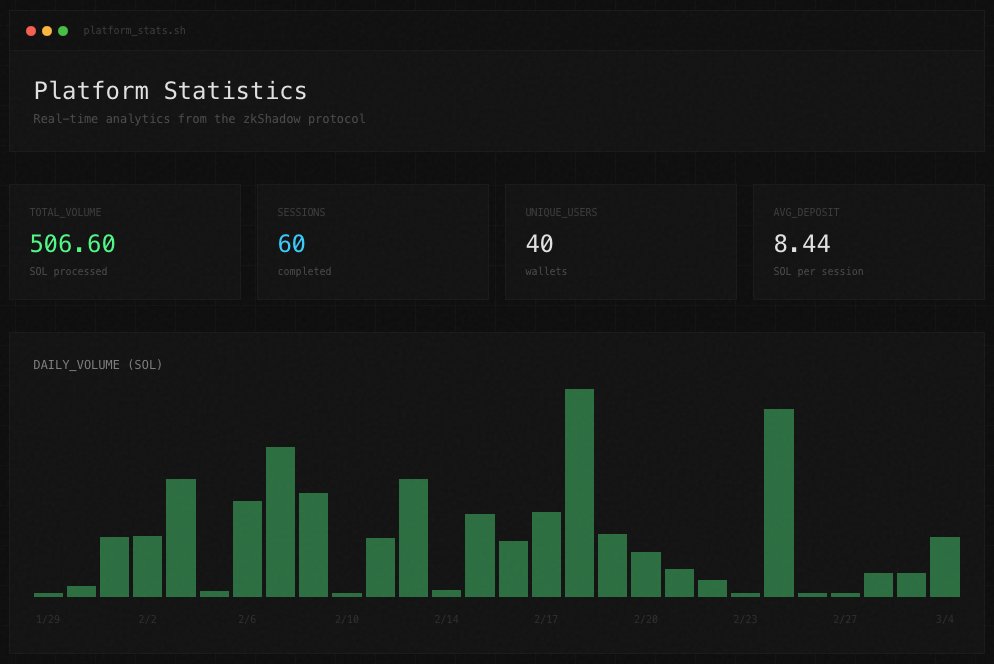Screen dimensions: 994x664
Task: Click the 2/23 axis date label
Action: 745,619
